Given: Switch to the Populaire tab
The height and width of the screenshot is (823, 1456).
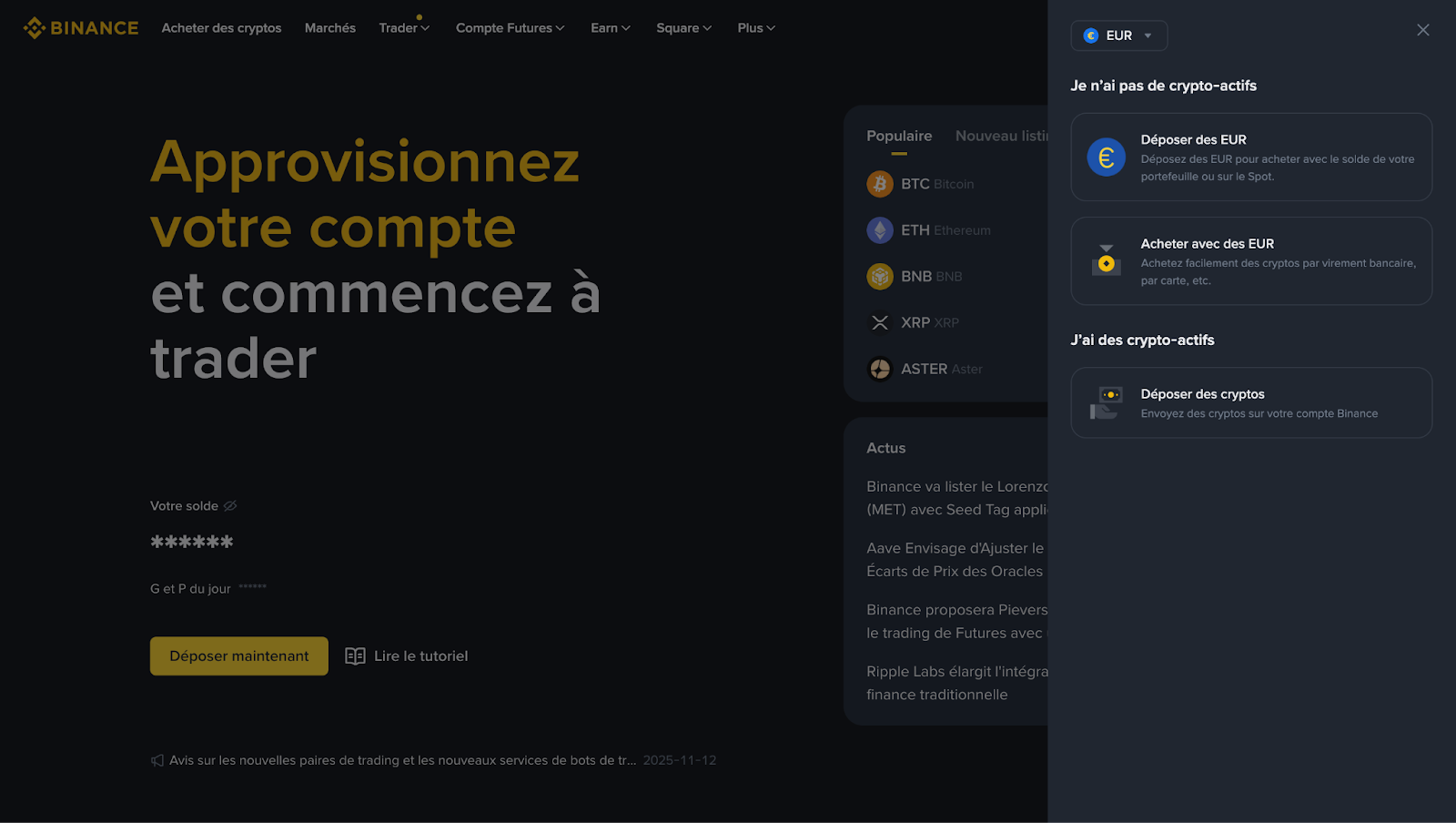Looking at the screenshot, I should coord(898,135).
